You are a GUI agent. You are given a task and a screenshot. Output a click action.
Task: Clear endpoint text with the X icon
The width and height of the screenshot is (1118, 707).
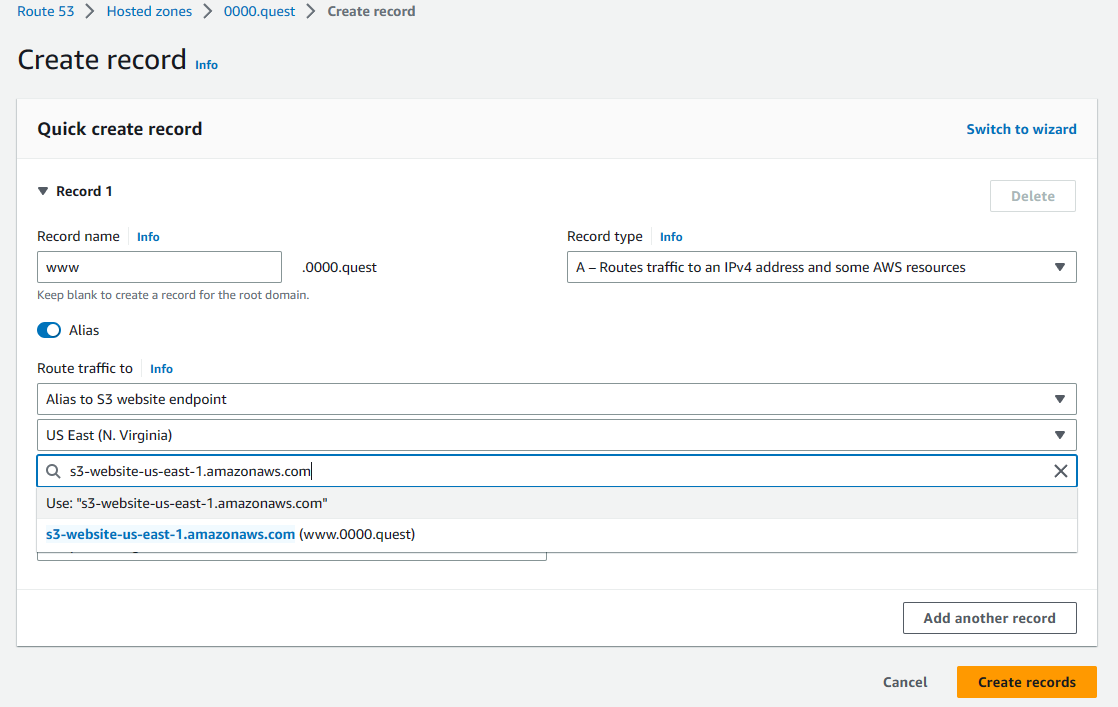(x=1060, y=470)
